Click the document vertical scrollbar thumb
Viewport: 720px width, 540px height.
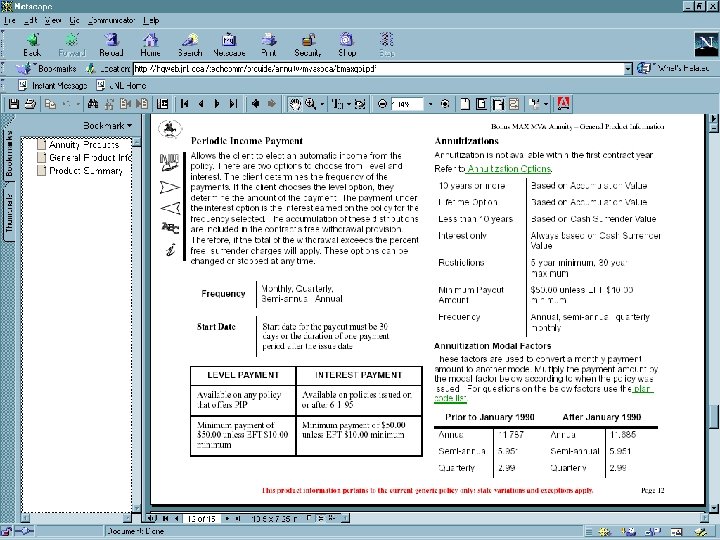coord(714,416)
